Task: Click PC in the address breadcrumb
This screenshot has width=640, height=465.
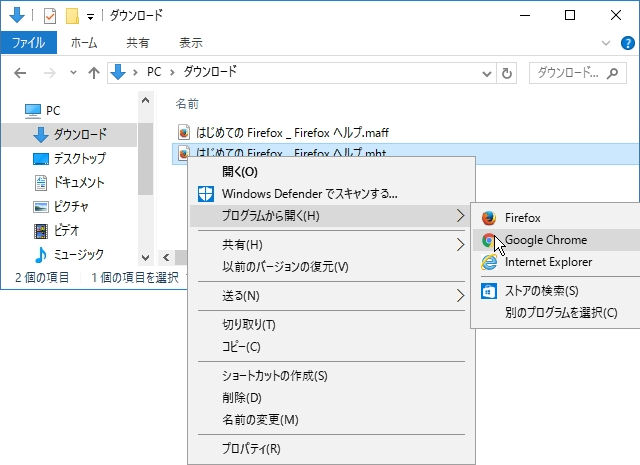Action: [154, 72]
